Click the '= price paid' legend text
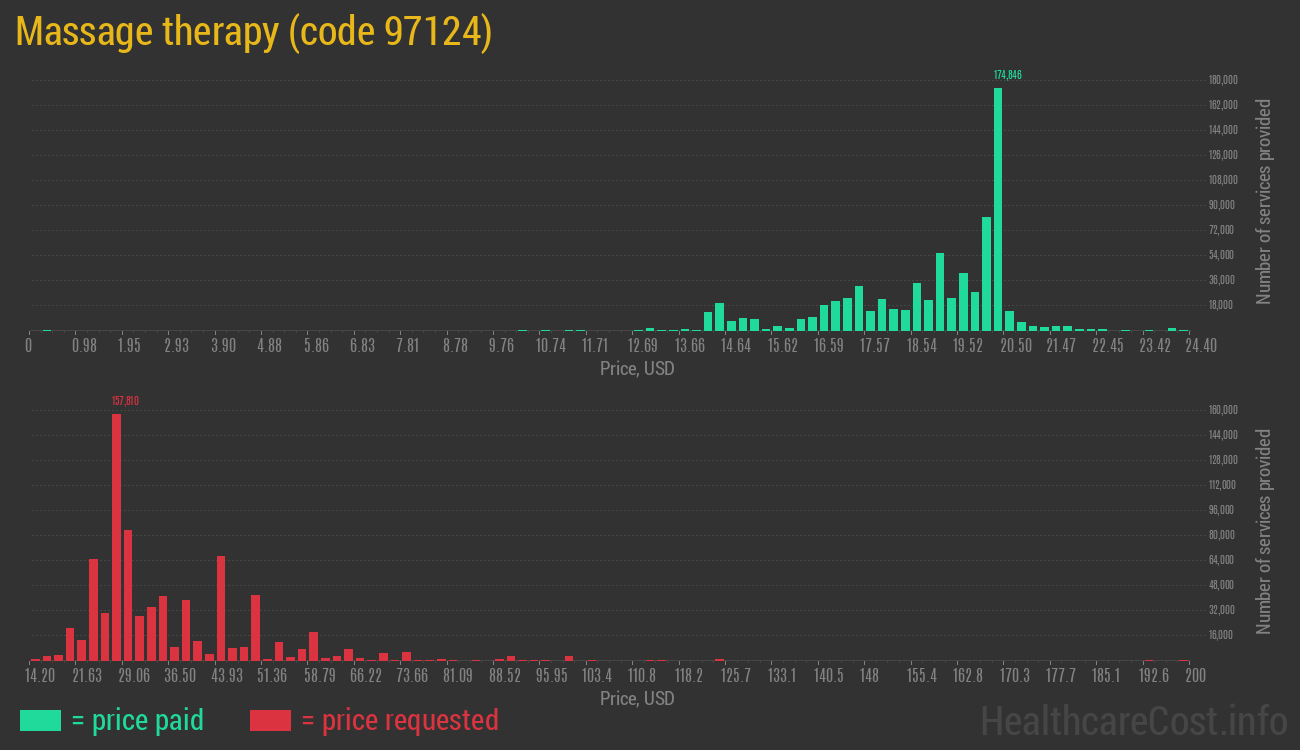Viewport: 1300px width, 750px height. coord(138,720)
